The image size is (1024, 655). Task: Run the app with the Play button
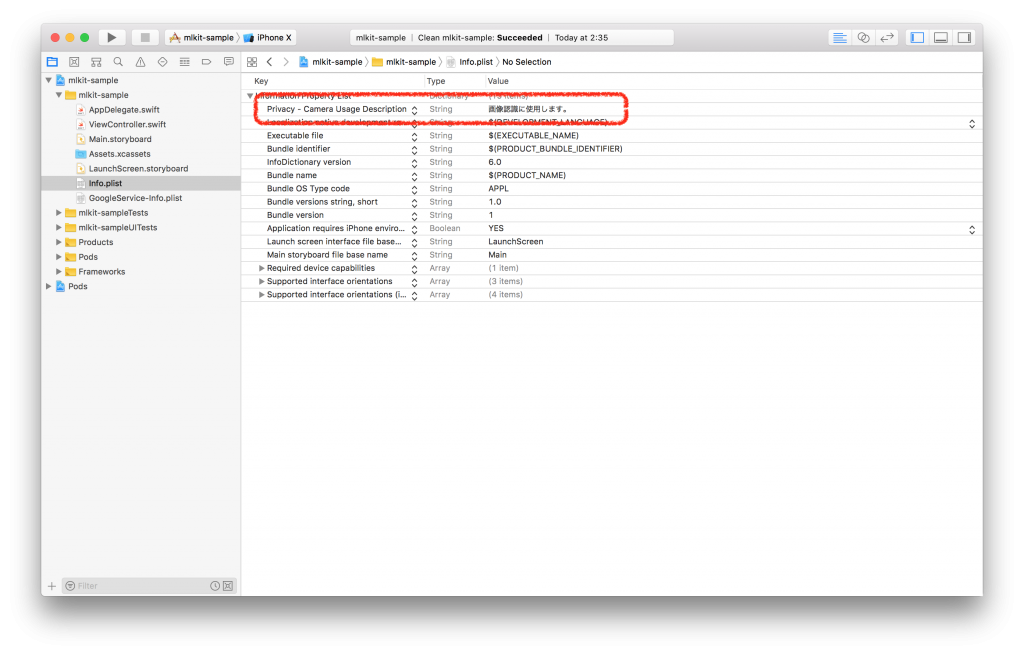[112, 38]
